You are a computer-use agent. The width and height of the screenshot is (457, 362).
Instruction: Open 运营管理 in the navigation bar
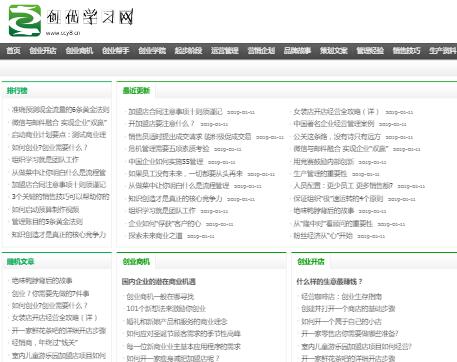[x=225, y=51]
